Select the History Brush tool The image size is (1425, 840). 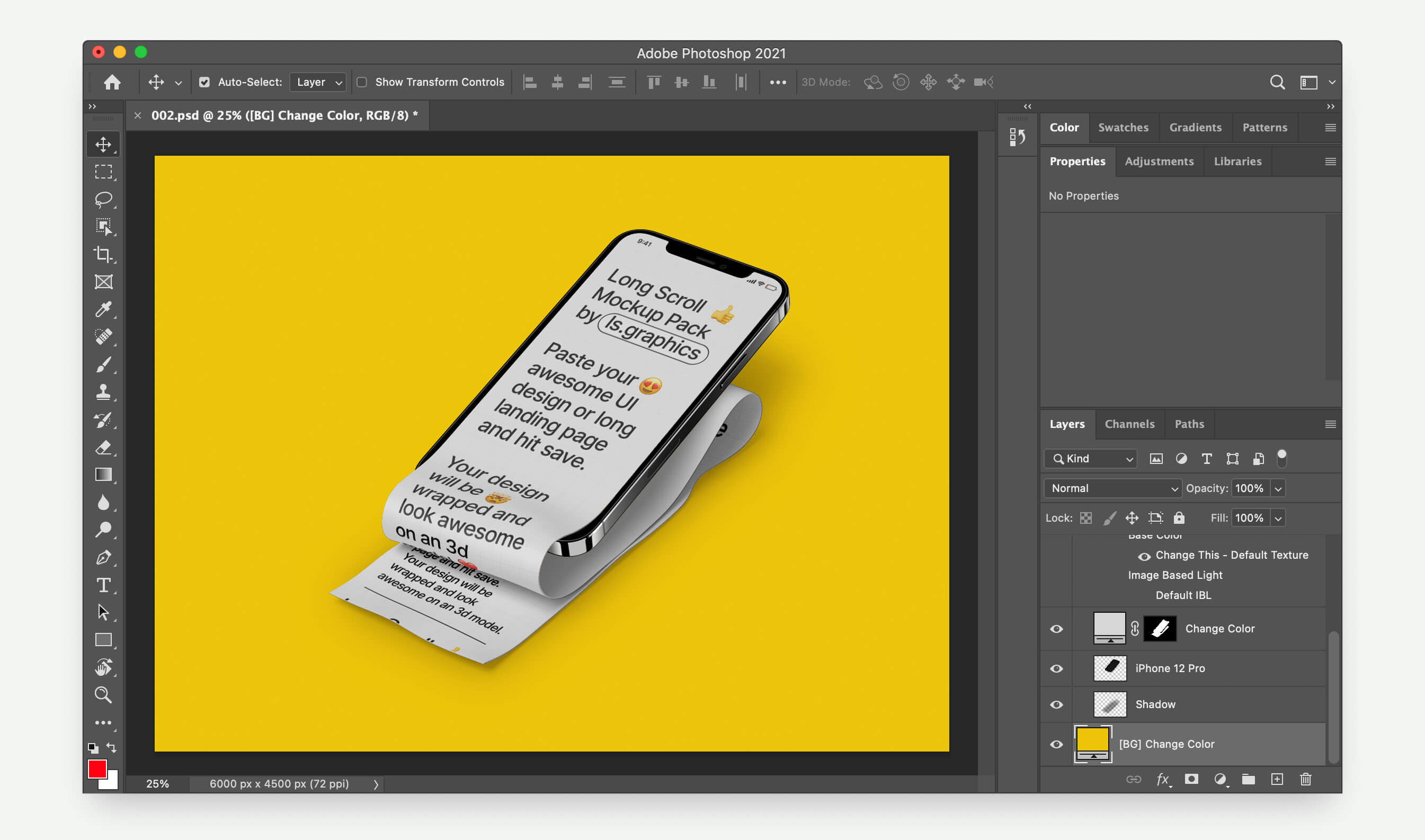coord(103,419)
